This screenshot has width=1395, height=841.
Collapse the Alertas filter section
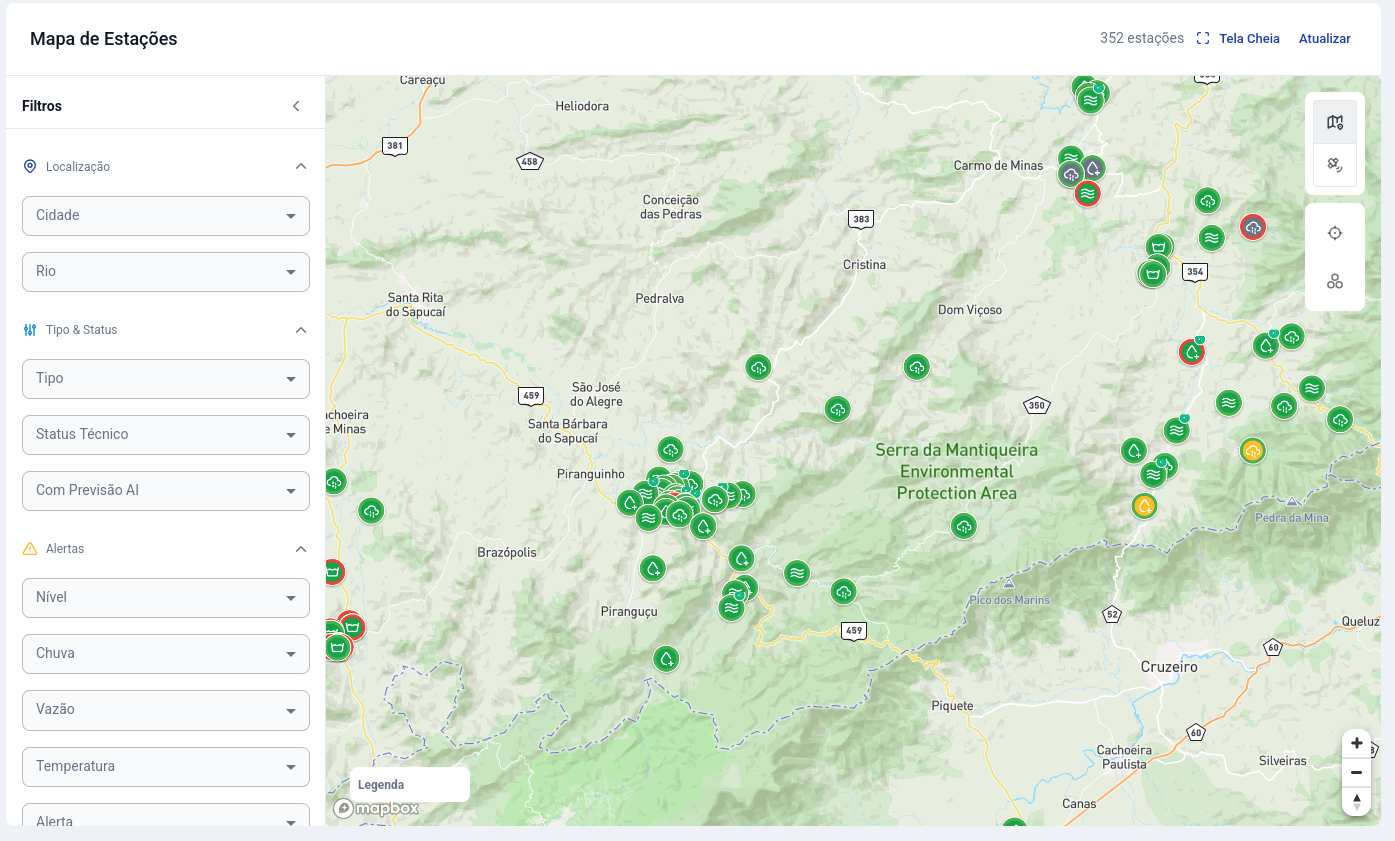click(301, 548)
